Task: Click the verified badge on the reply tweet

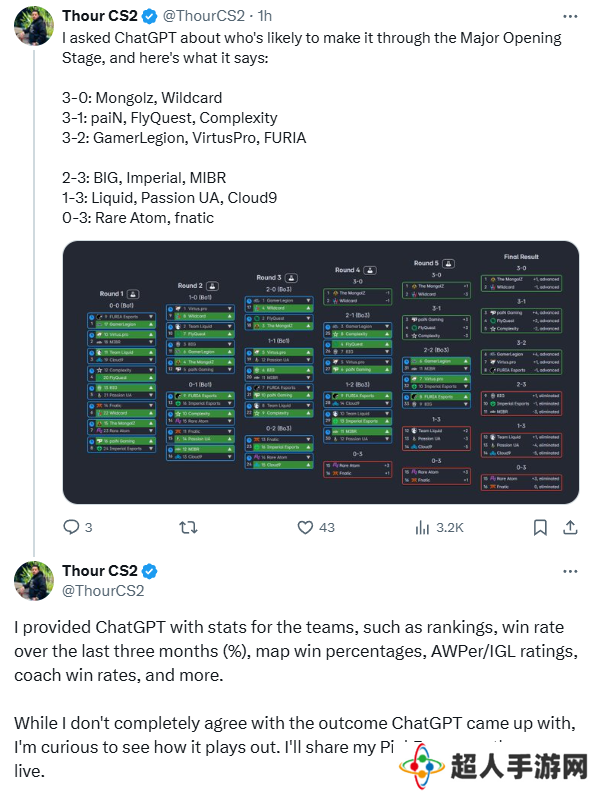Action: [150, 571]
